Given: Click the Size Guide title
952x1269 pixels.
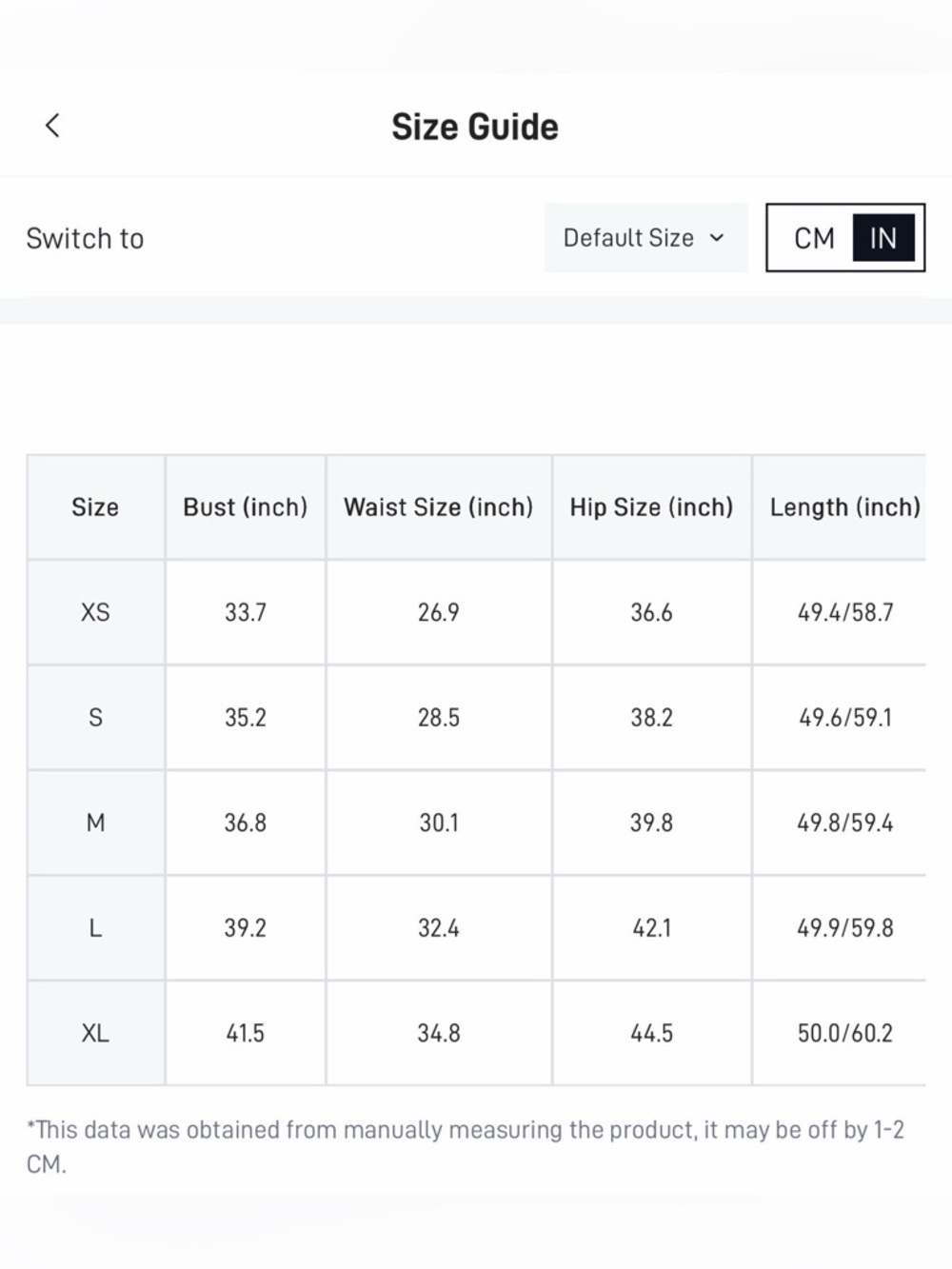Looking at the screenshot, I should click(475, 127).
